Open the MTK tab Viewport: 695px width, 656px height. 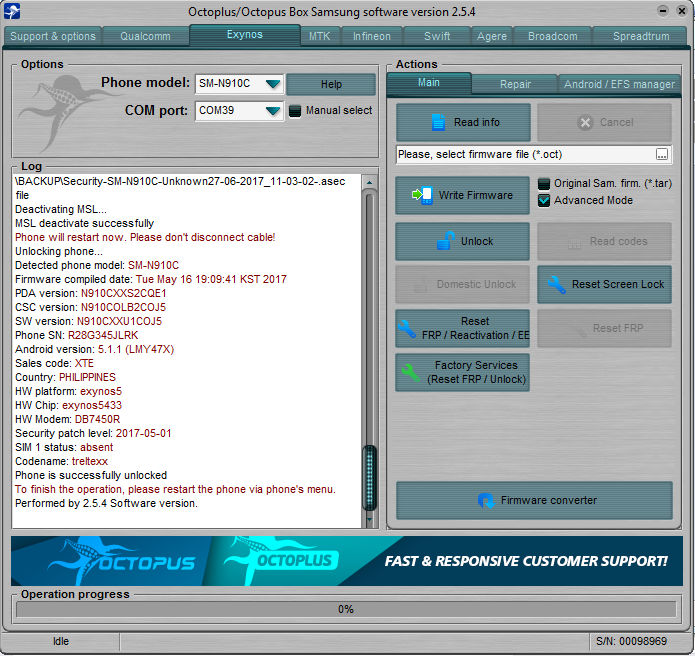pyautogui.click(x=320, y=36)
